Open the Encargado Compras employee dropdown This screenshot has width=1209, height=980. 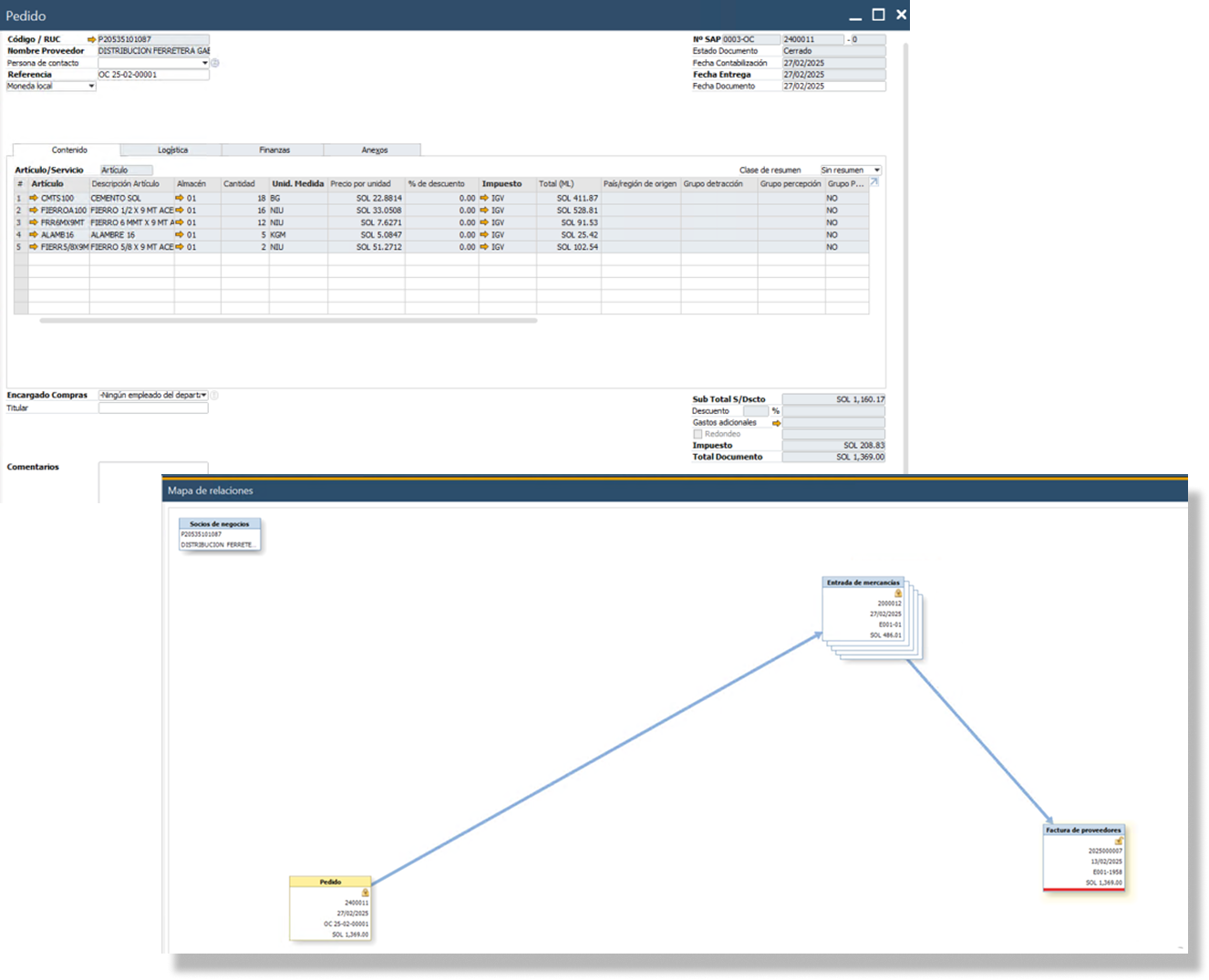204,395
